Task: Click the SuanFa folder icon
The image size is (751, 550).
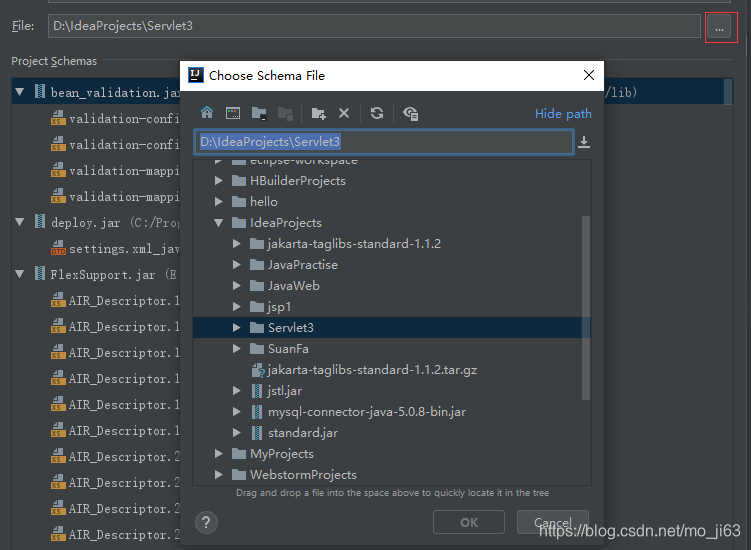Action: (257, 349)
